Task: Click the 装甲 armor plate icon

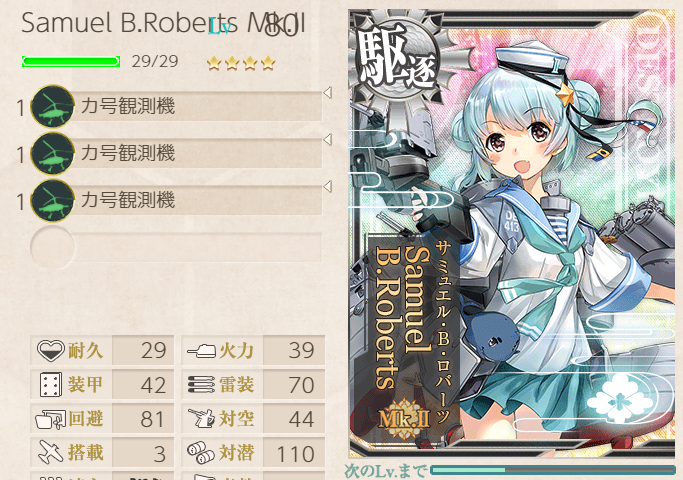Action: click(51, 385)
